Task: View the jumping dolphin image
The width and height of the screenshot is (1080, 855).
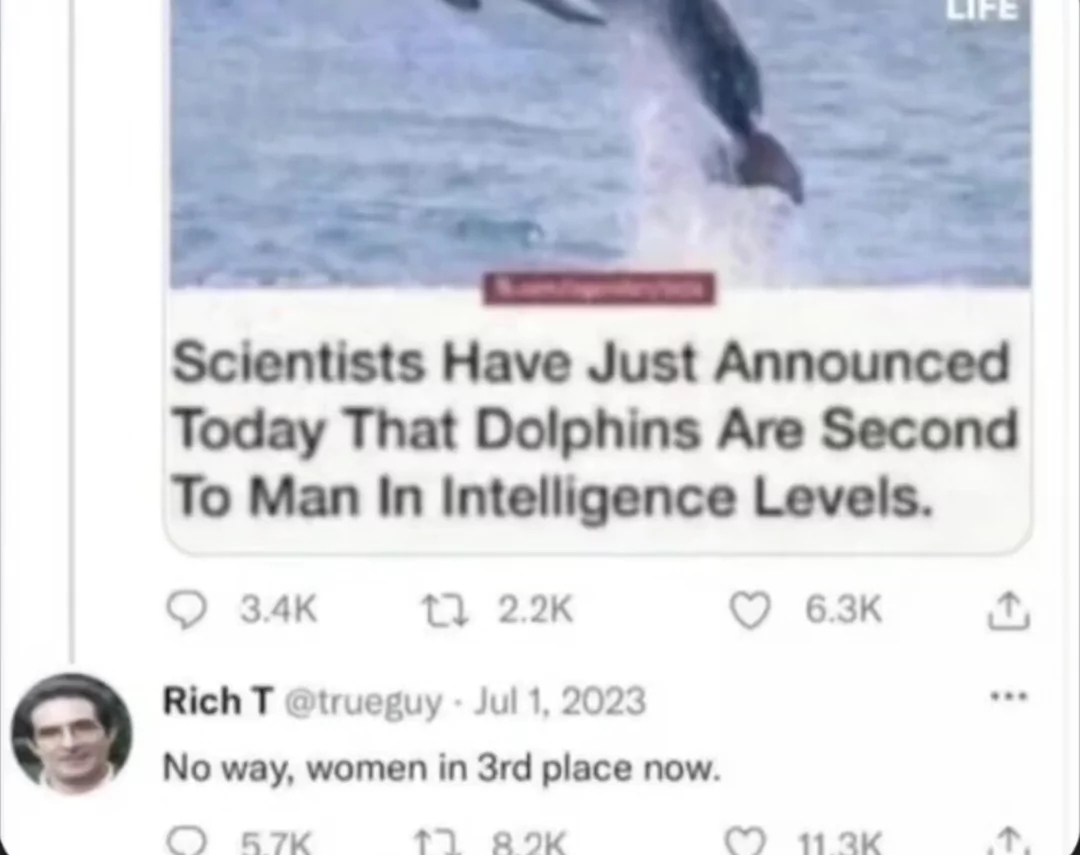Action: tap(600, 143)
